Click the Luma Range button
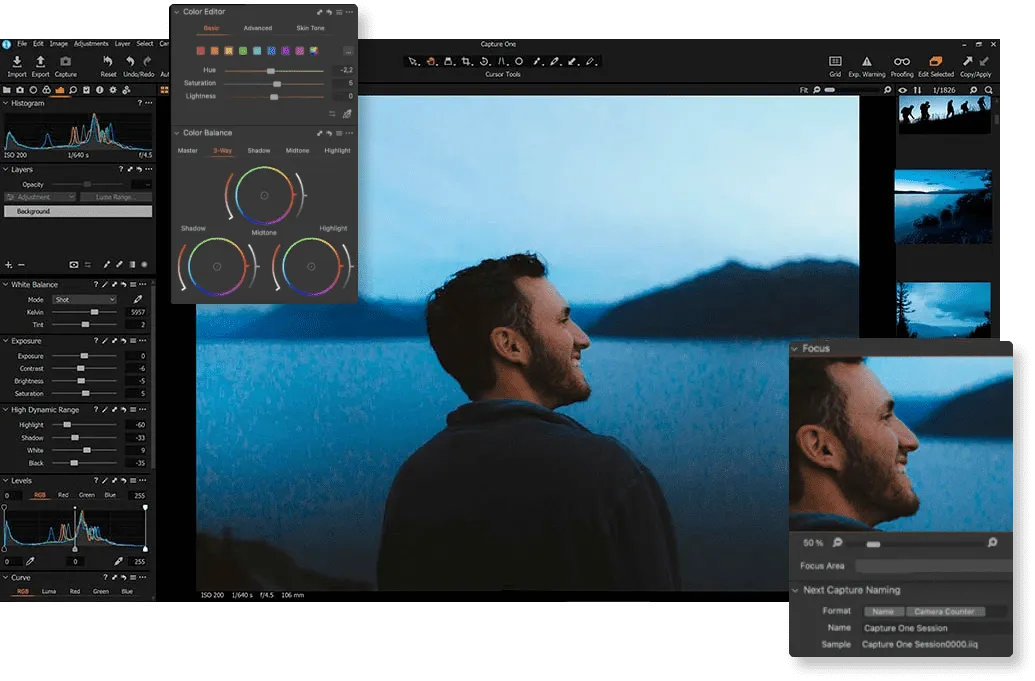 [x=116, y=198]
